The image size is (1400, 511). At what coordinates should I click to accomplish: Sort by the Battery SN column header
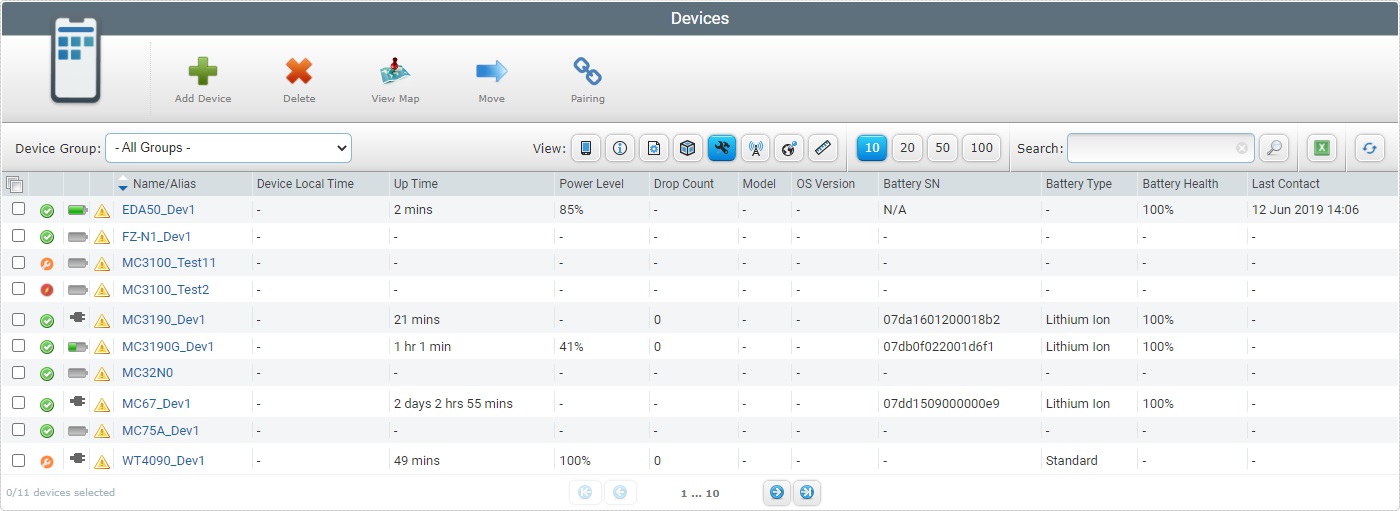911,184
